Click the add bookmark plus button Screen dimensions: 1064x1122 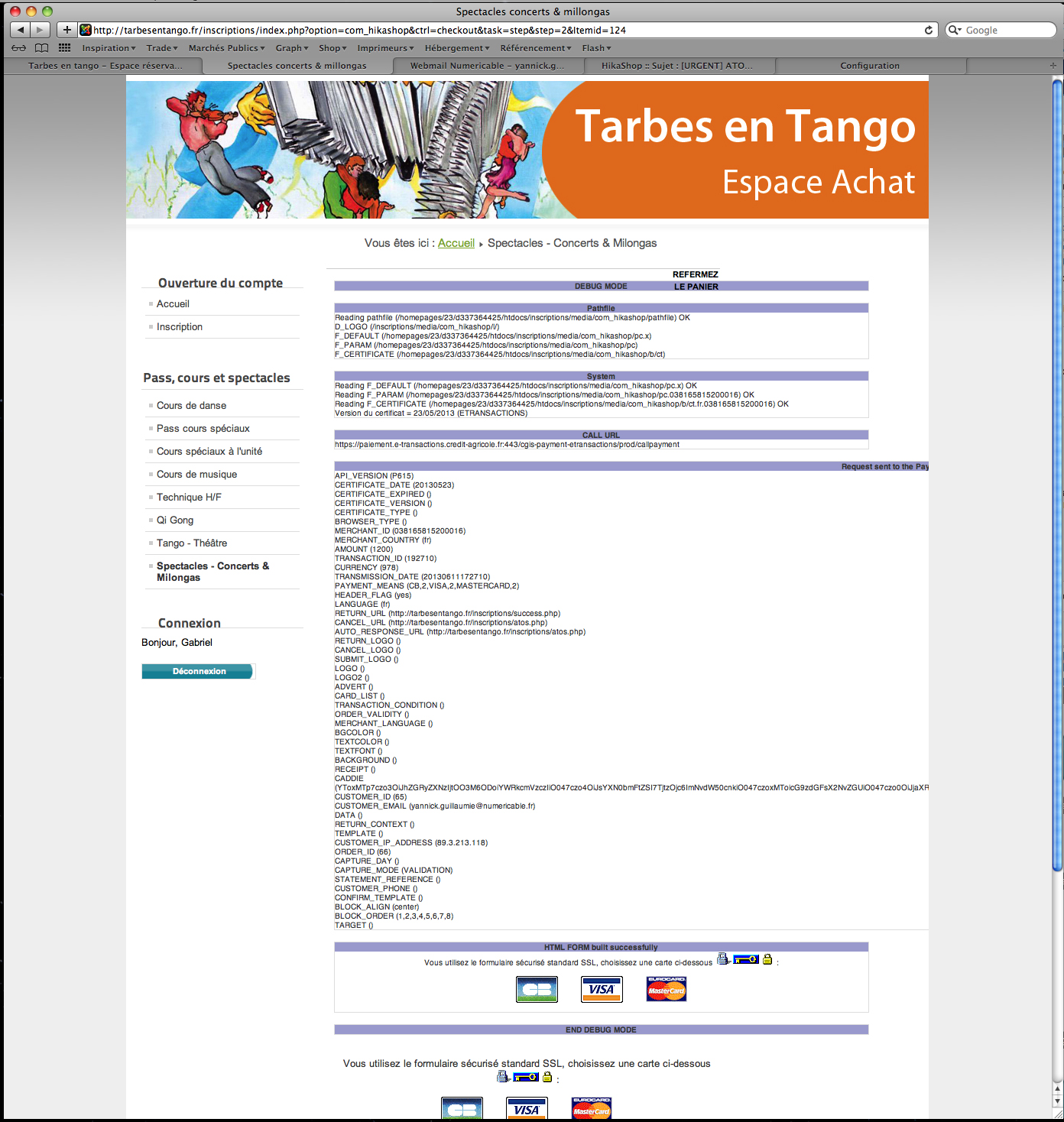point(67,30)
